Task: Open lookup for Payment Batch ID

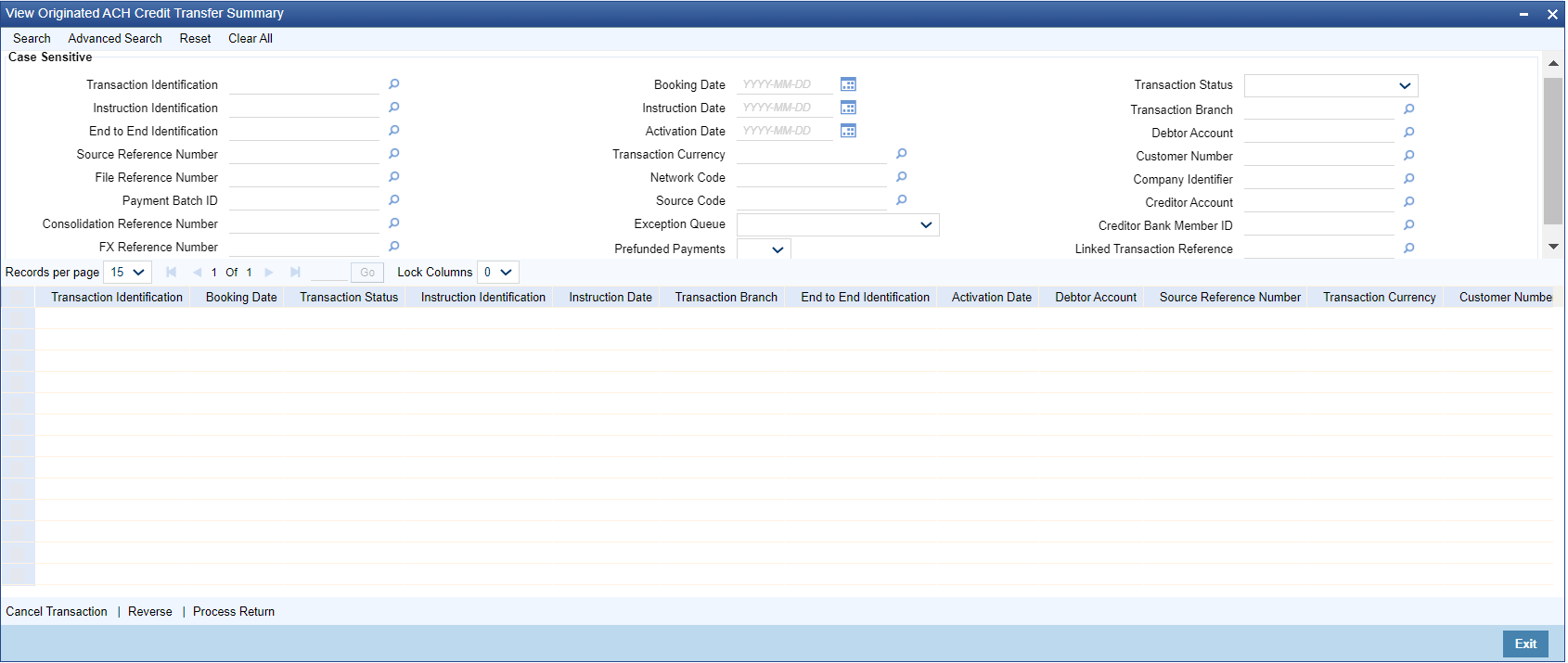Action: coord(393,200)
